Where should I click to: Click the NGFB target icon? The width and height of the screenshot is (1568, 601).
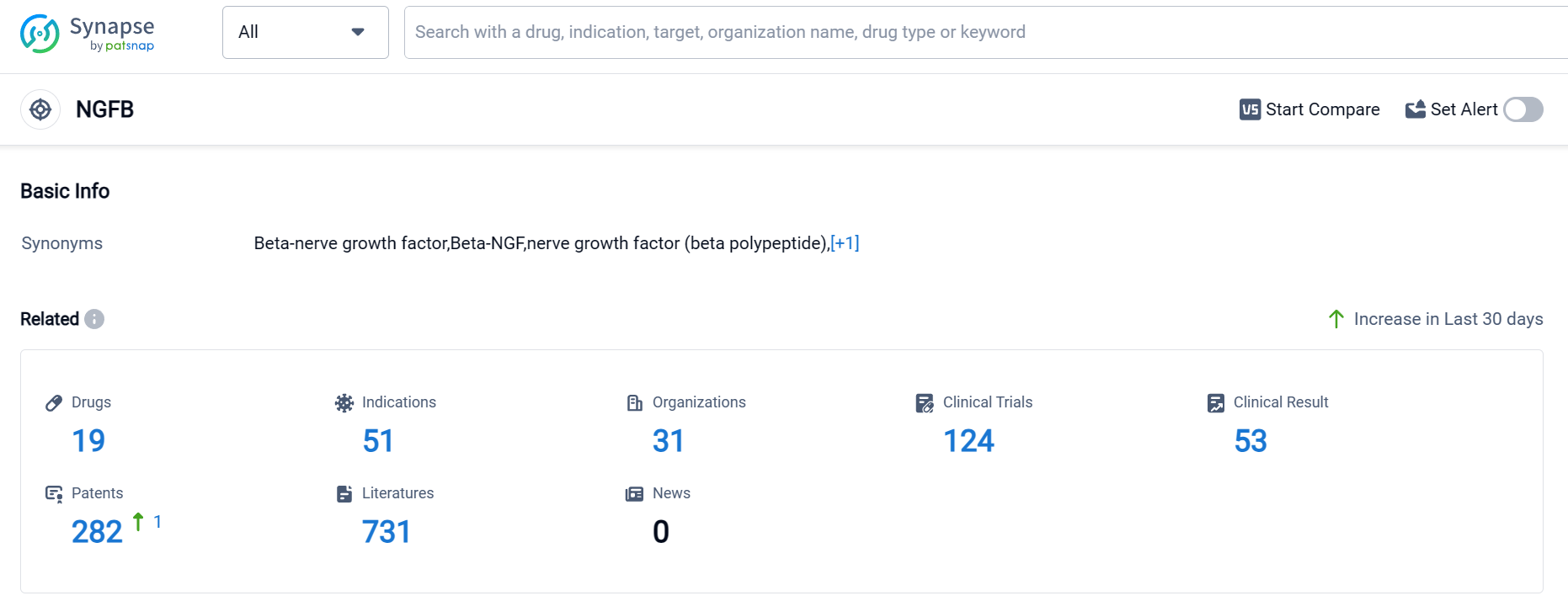40,109
